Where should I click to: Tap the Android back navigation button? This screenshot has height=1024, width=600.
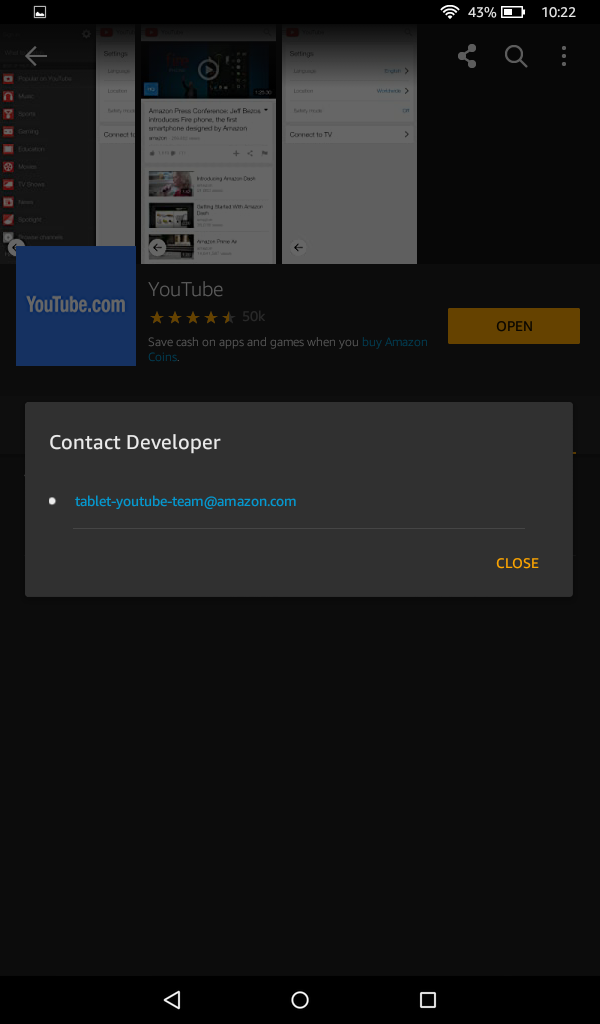click(172, 999)
